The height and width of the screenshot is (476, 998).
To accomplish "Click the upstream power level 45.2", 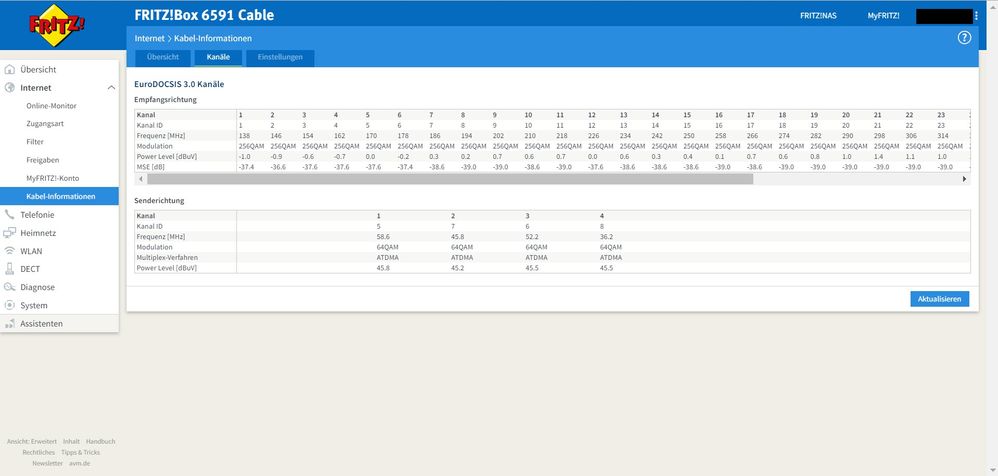I will pyautogui.click(x=458, y=268).
